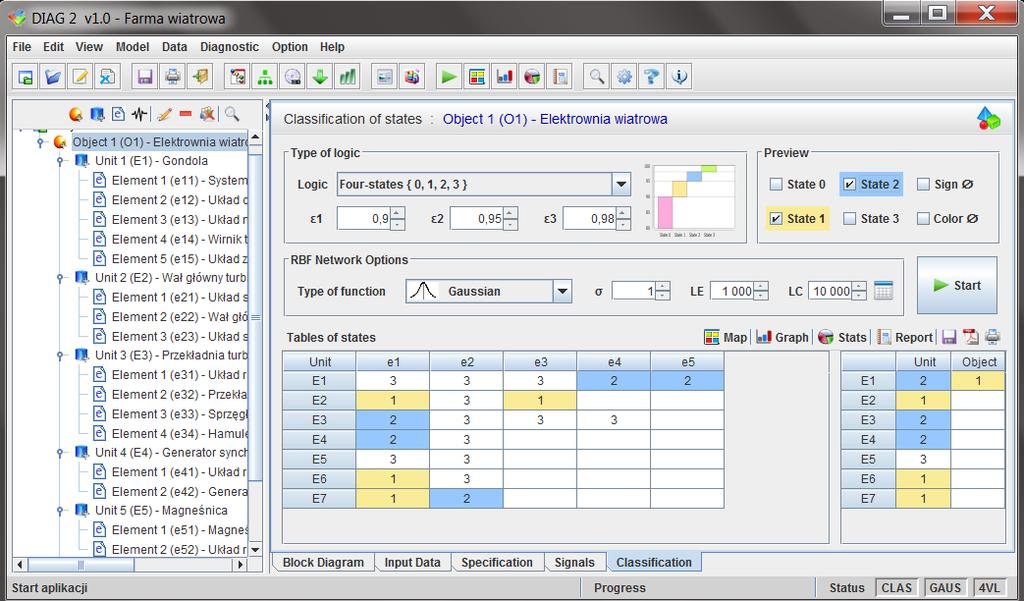This screenshot has height=601, width=1024.
Task: Click the green down arrow toolbar icon
Action: tap(319, 76)
